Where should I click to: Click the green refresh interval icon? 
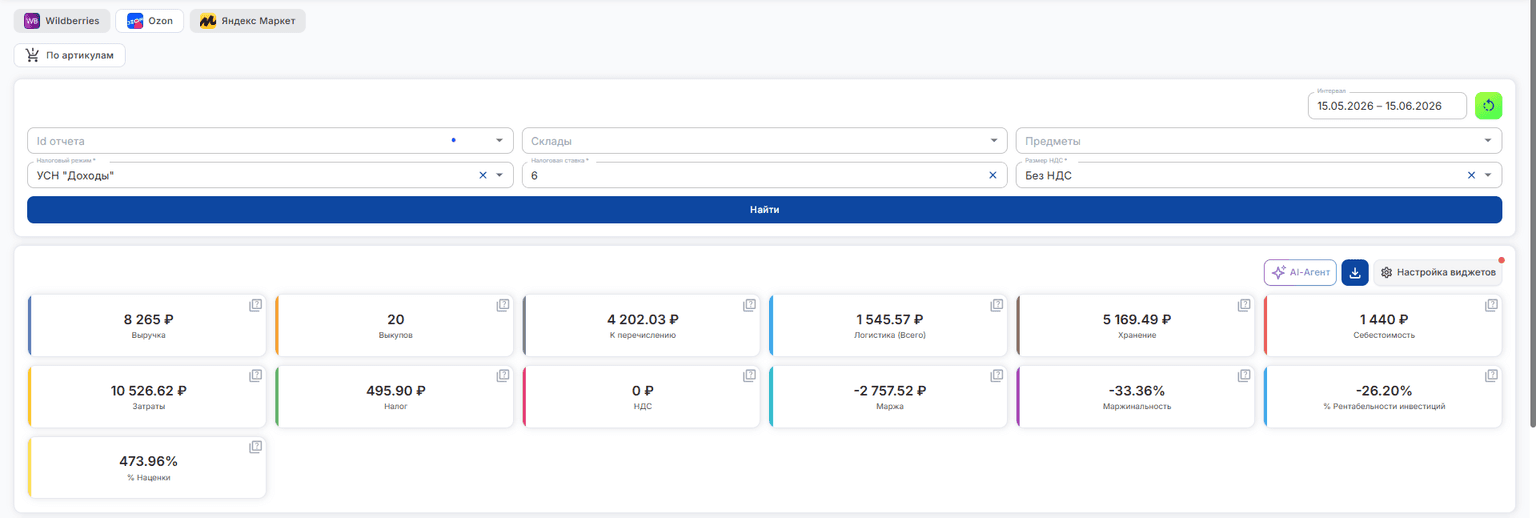1488,105
